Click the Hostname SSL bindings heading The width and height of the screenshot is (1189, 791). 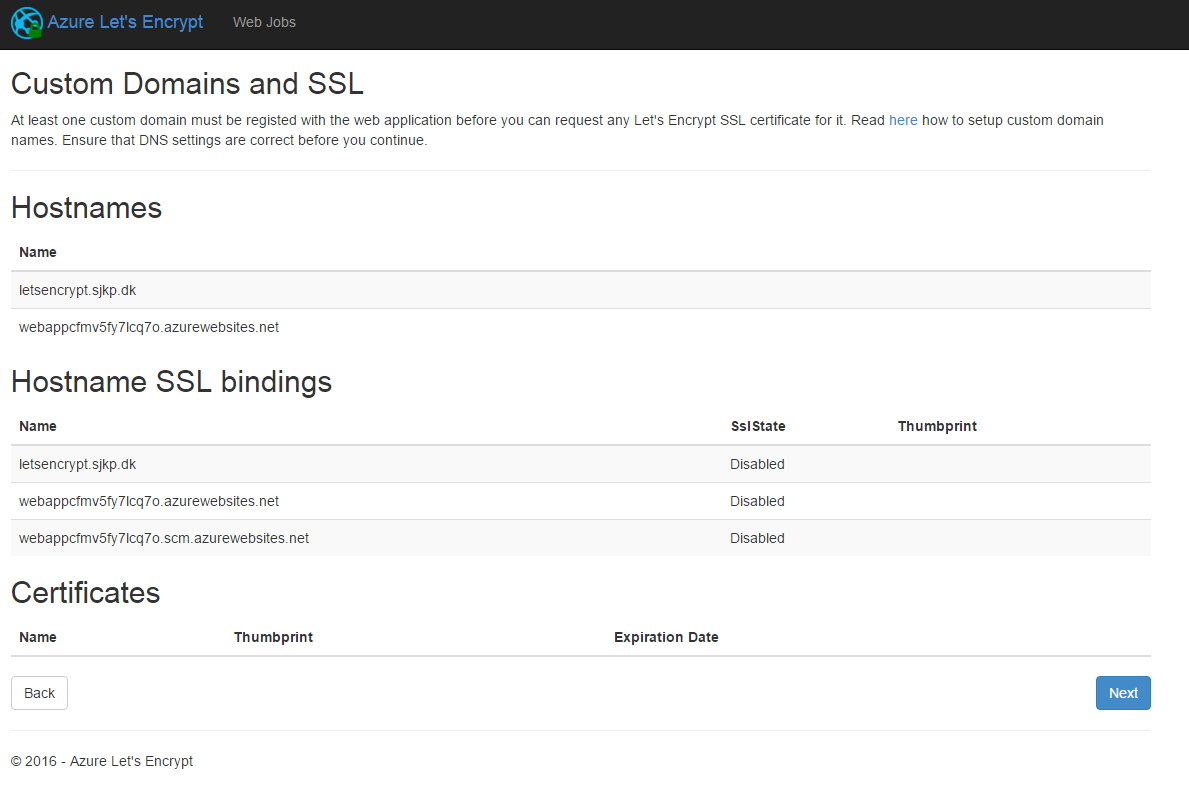pyautogui.click(x=171, y=382)
